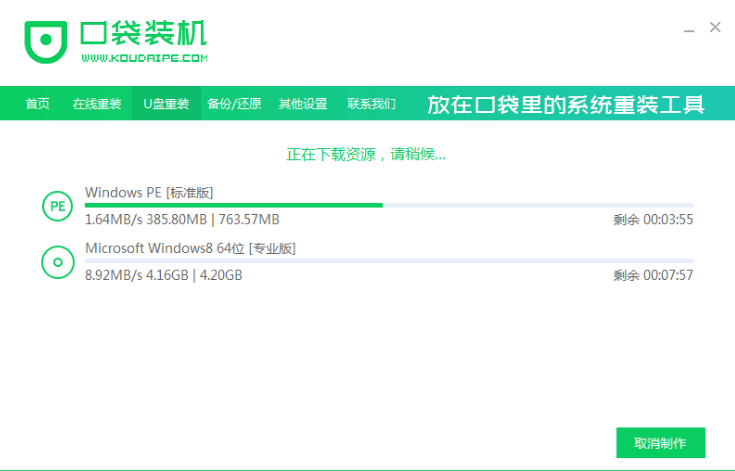Click the Windows8 disc icon
The width and height of the screenshot is (735, 471).
(x=58, y=262)
